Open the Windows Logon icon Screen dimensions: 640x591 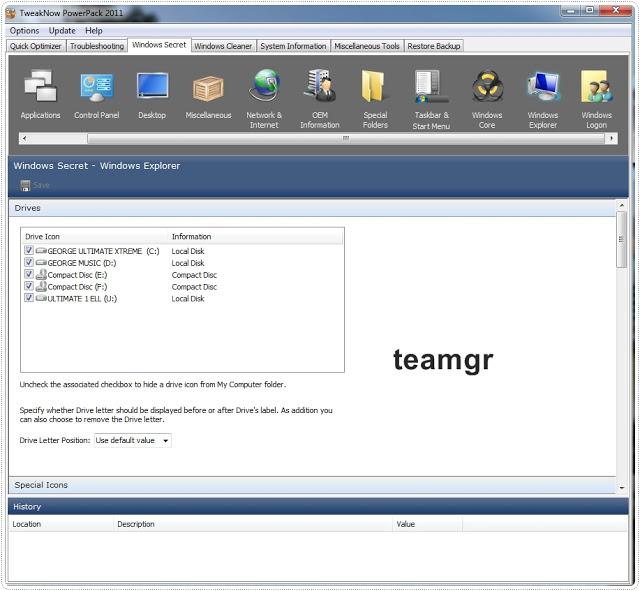[x=596, y=85]
